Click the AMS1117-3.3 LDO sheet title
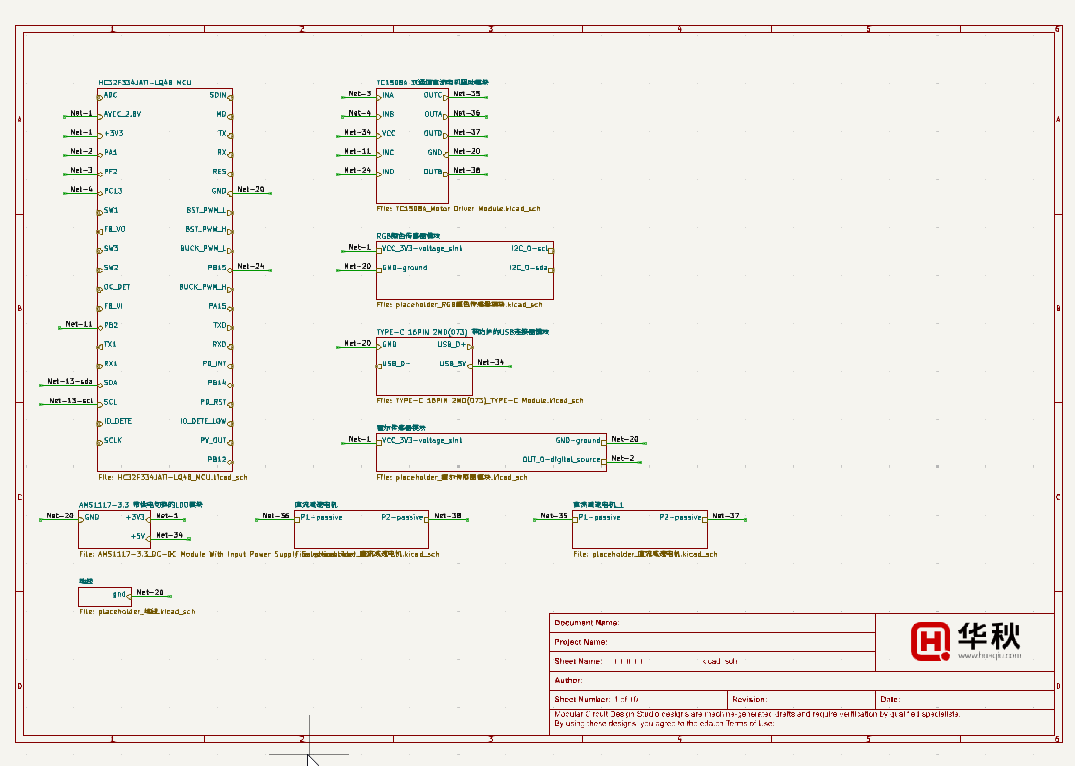This screenshot has width=1075, height=766. pyautogui.click(x=141, y=505)
